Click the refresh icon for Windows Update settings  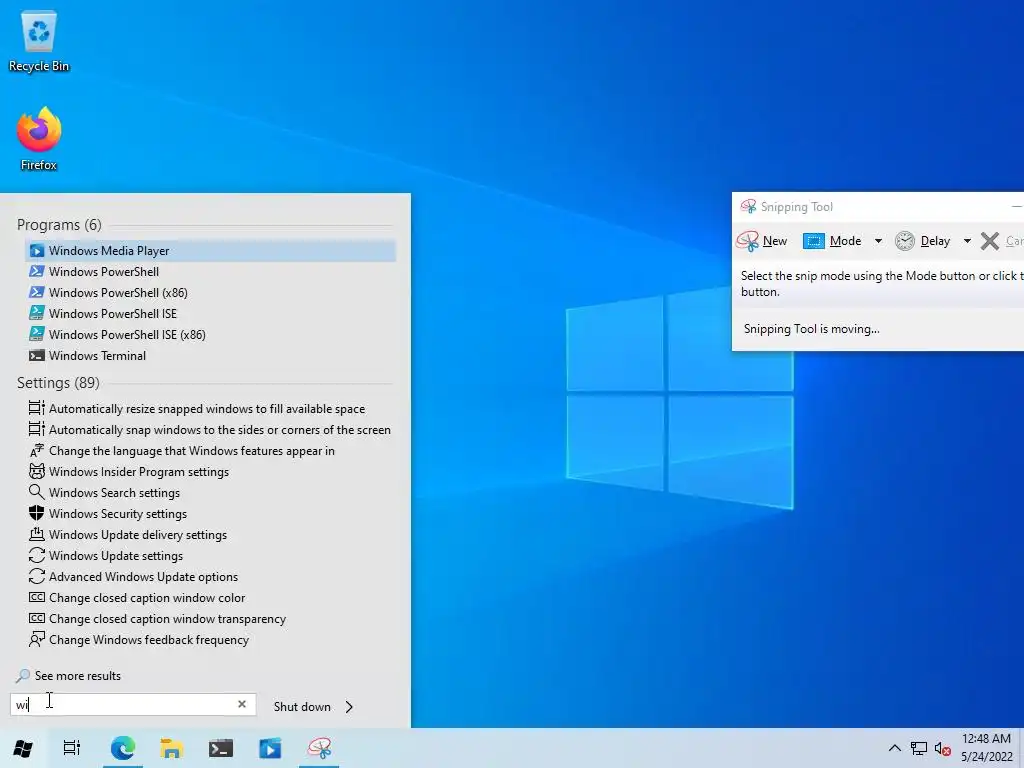coord(37,555)
